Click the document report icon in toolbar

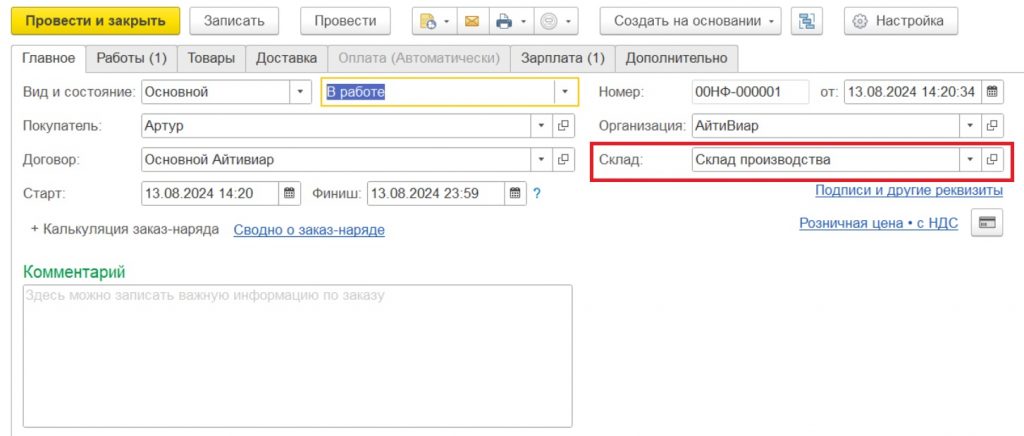click(428, 21)
